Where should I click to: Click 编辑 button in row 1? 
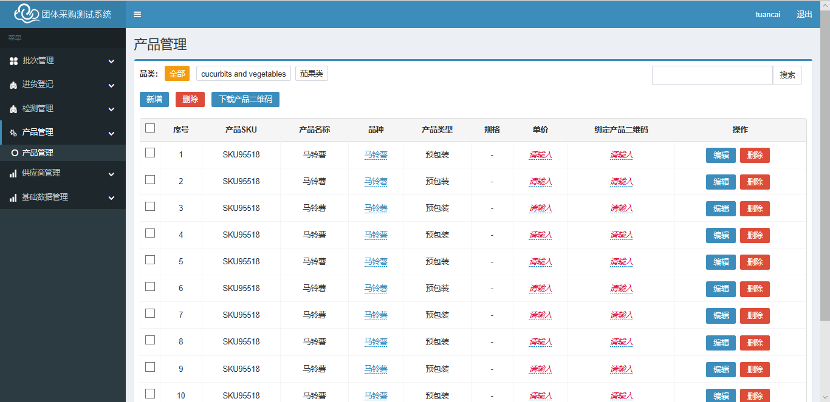(x=720, y=155)
